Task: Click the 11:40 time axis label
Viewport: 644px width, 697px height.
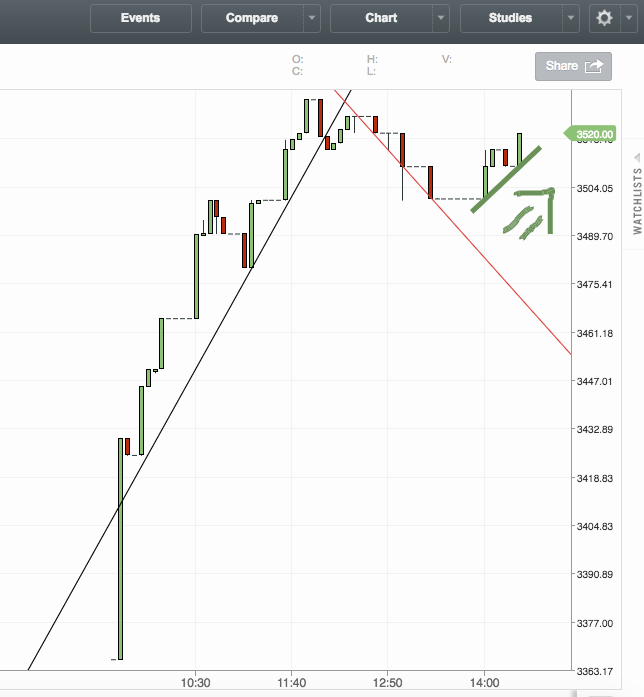Action: coord(290,683)
